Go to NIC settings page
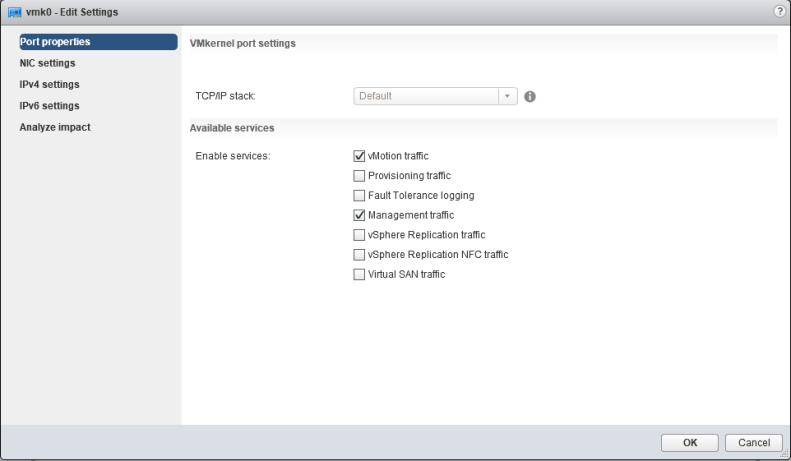The image size is (791, 461). click(x=48, y=63)
